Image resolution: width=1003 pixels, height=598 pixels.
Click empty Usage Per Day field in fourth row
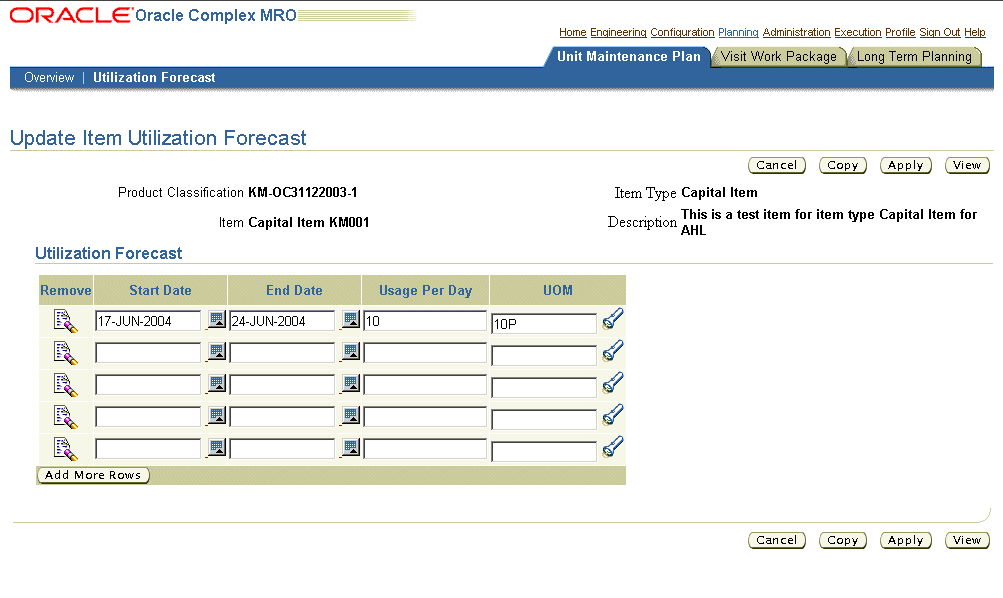(425, 417)
